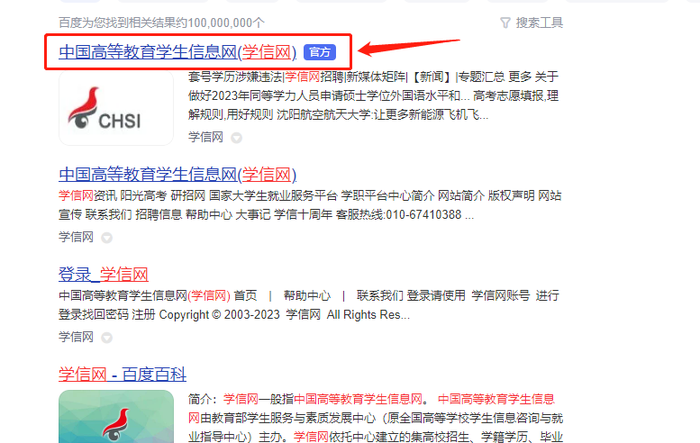Click first result snippet about 套号学历涉嫌违法
The width and height of the screenshot is (700, 443).
point(373,96)
